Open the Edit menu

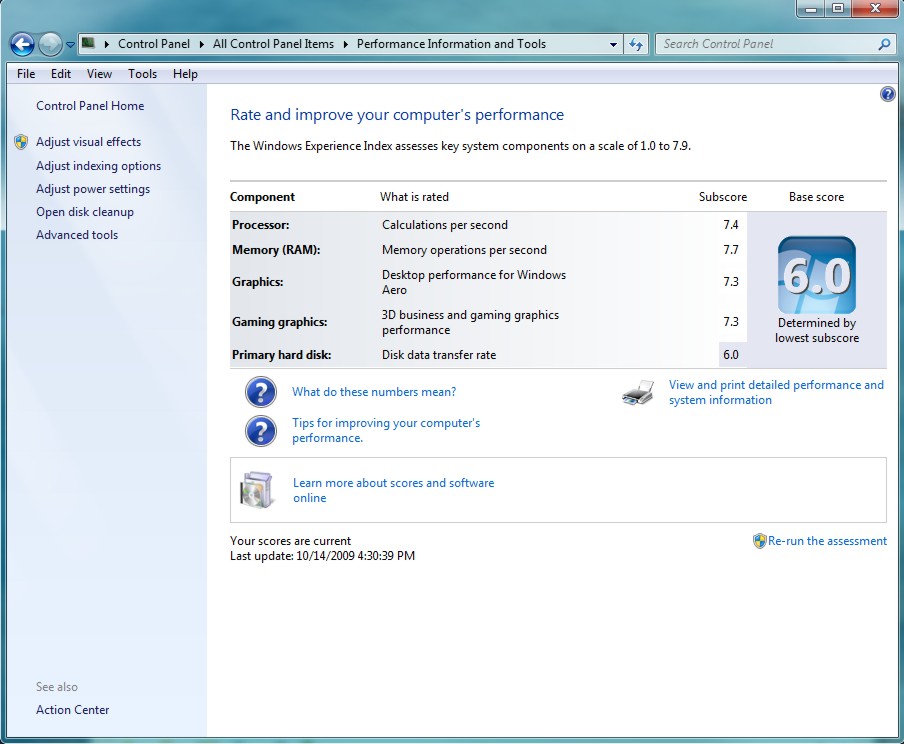point(61,74)
